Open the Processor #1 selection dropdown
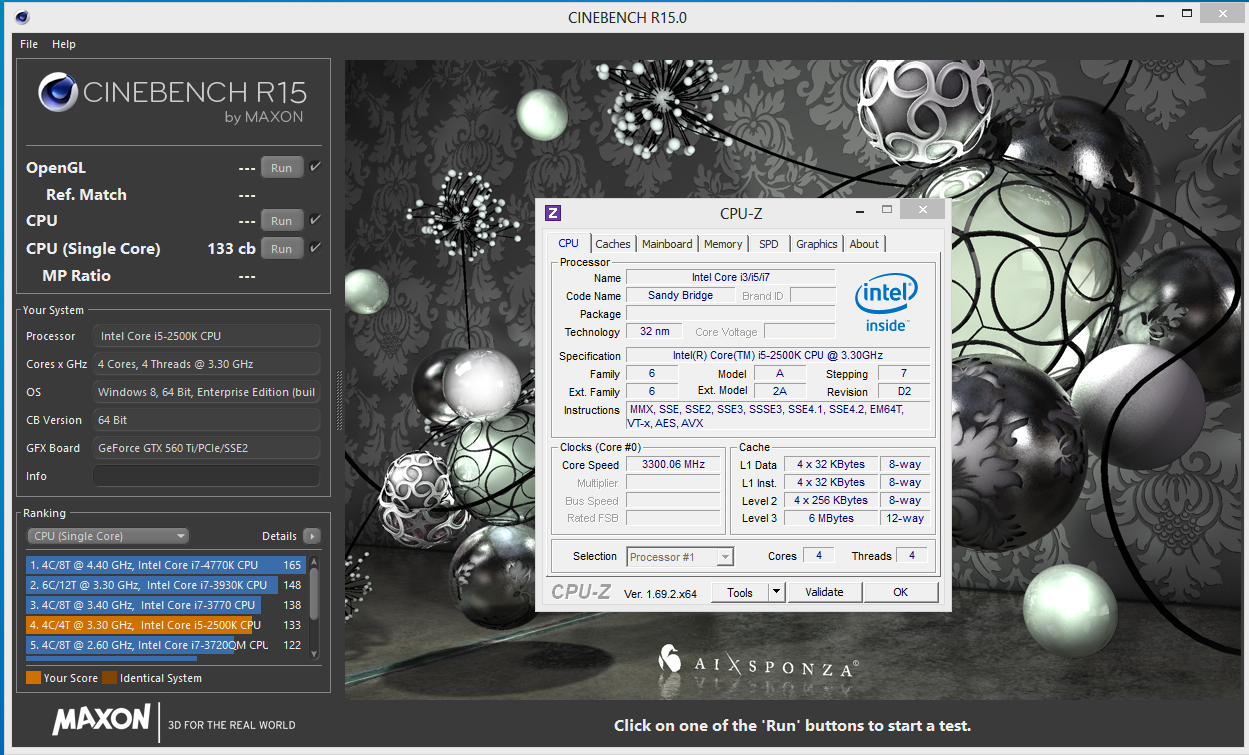Screen dimensions: 1249x755 680,557
